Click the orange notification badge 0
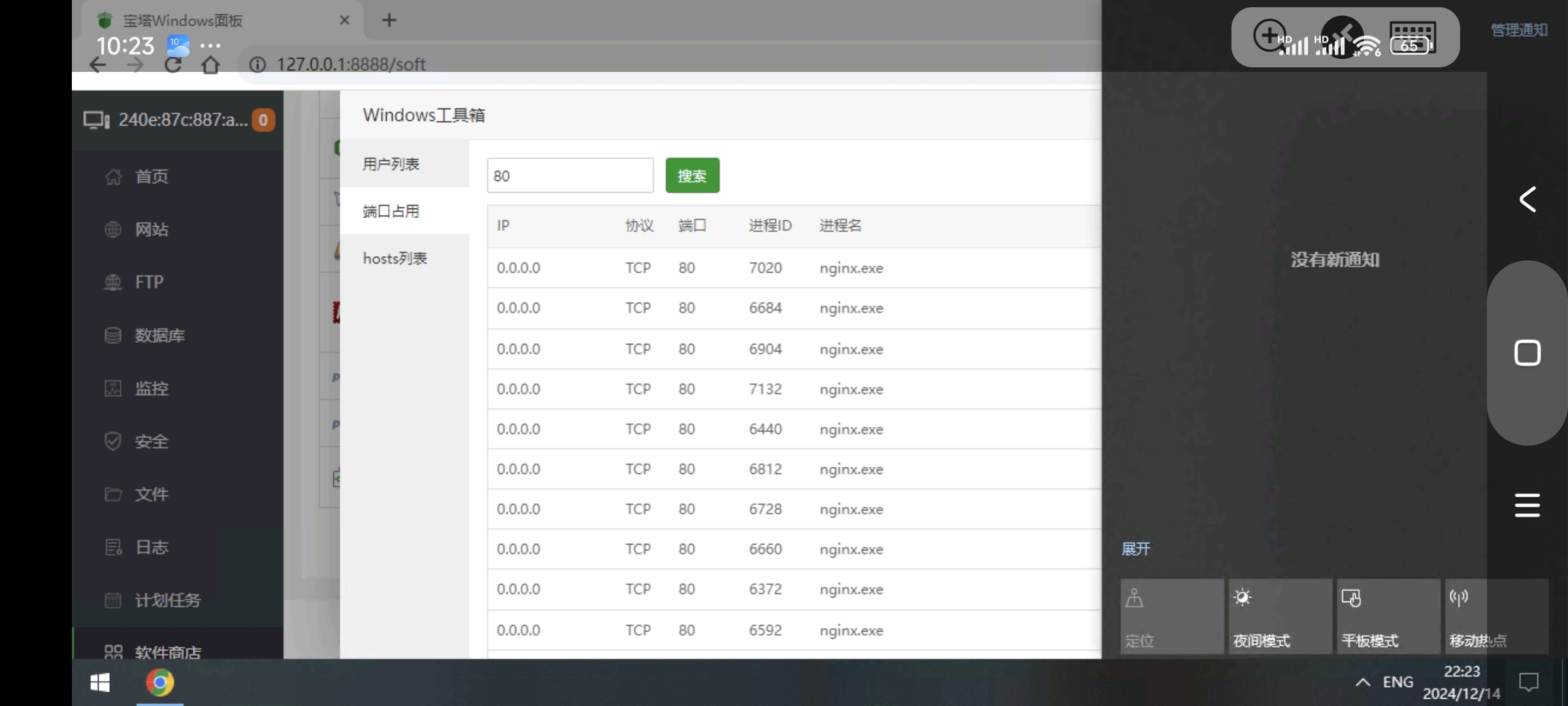 [263, 120]
